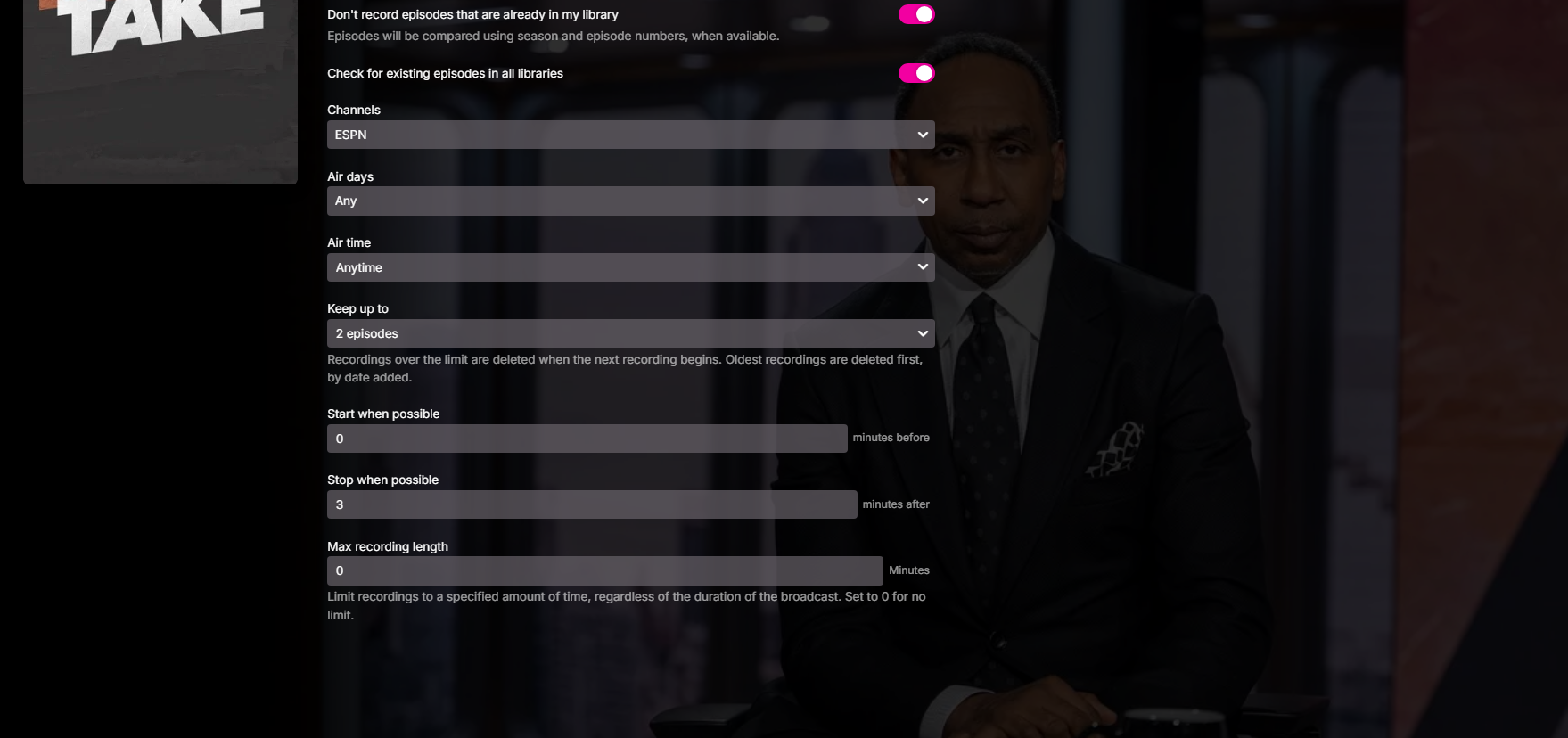This screenshot has width=1568, height=738.
Task: Click the chevron arrow in Keep up to field
Action: 923,333
